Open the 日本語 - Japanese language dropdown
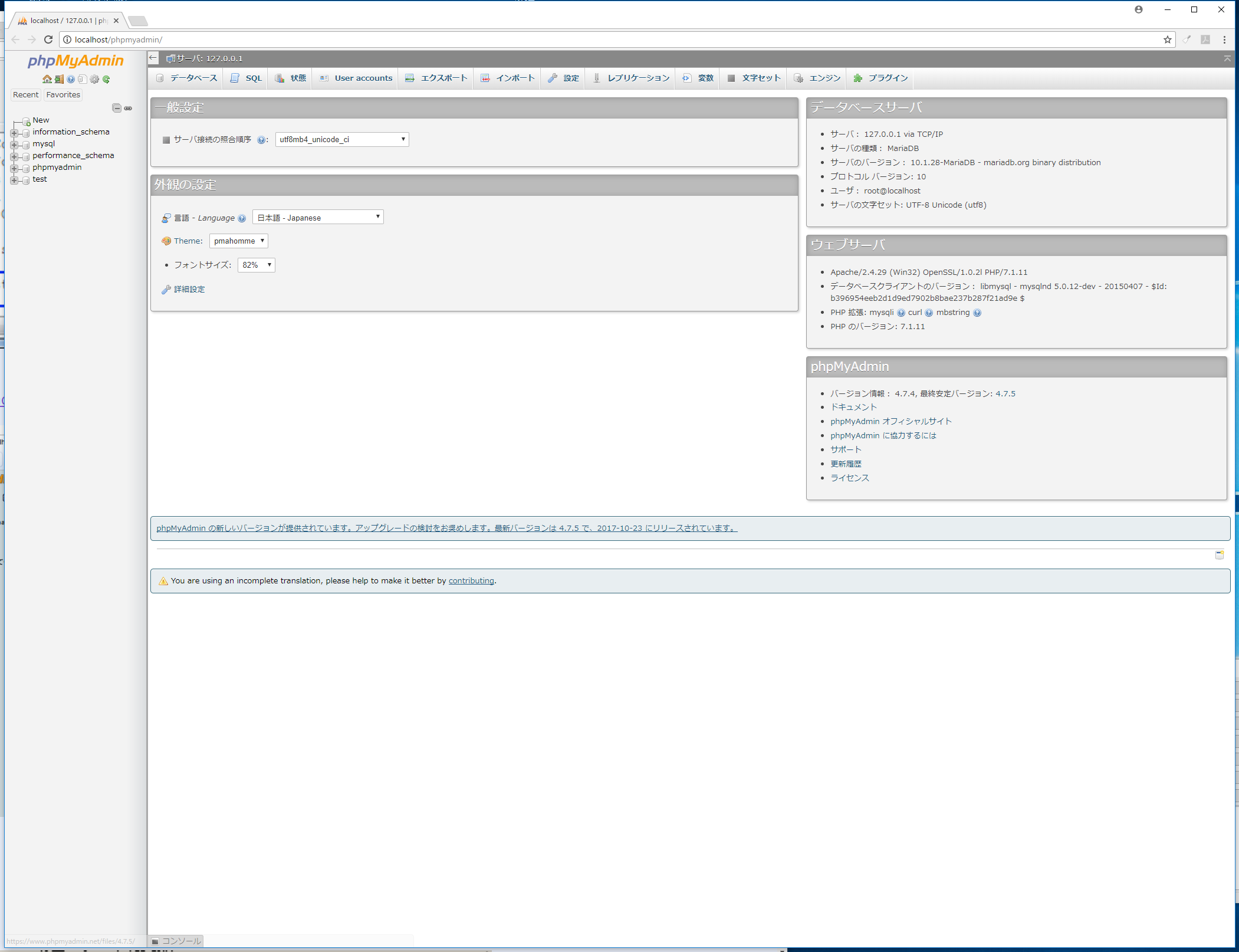Viewport: 1239px width, 952px height. point(318,218)
